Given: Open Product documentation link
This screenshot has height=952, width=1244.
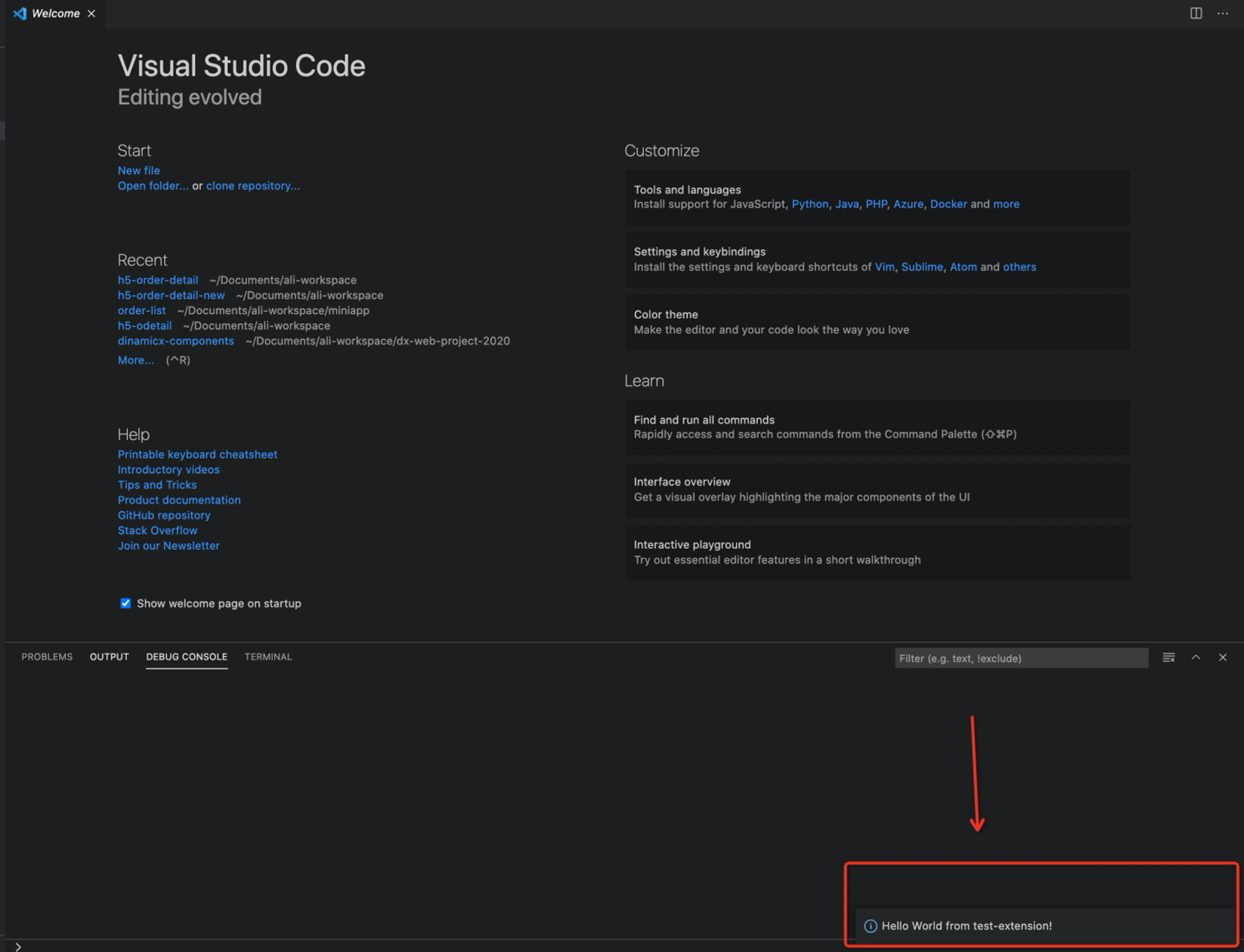Looking at the screenshot, I should (x=179, y=500).
